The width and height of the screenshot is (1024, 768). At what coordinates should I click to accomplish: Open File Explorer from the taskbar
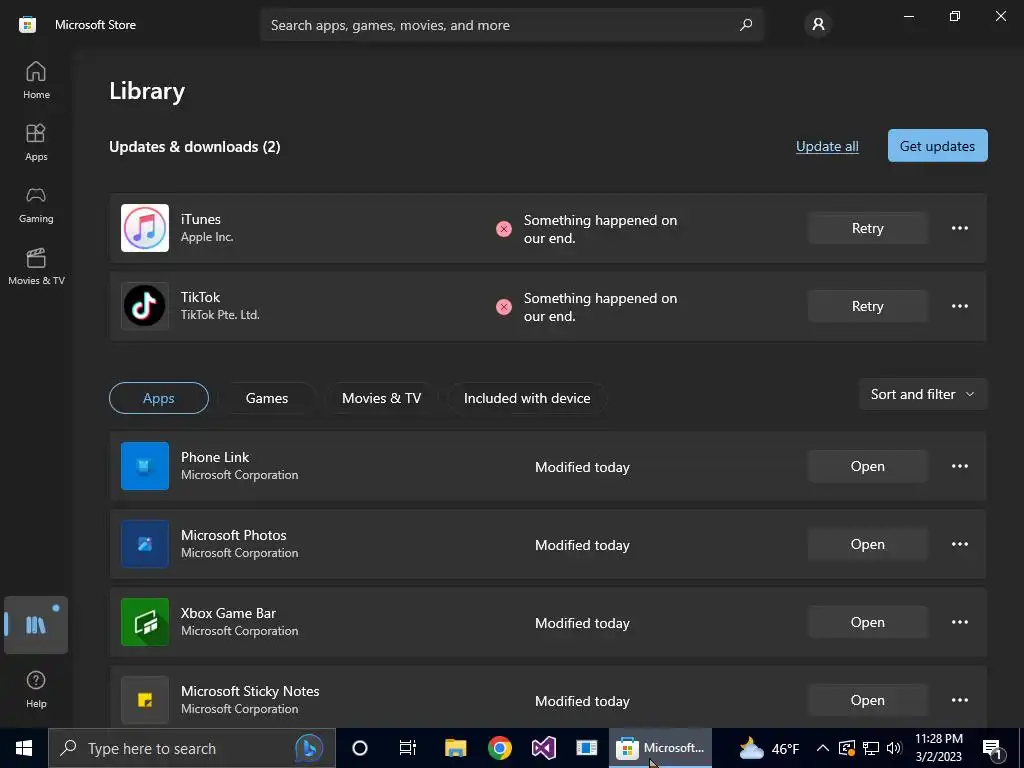455,748
